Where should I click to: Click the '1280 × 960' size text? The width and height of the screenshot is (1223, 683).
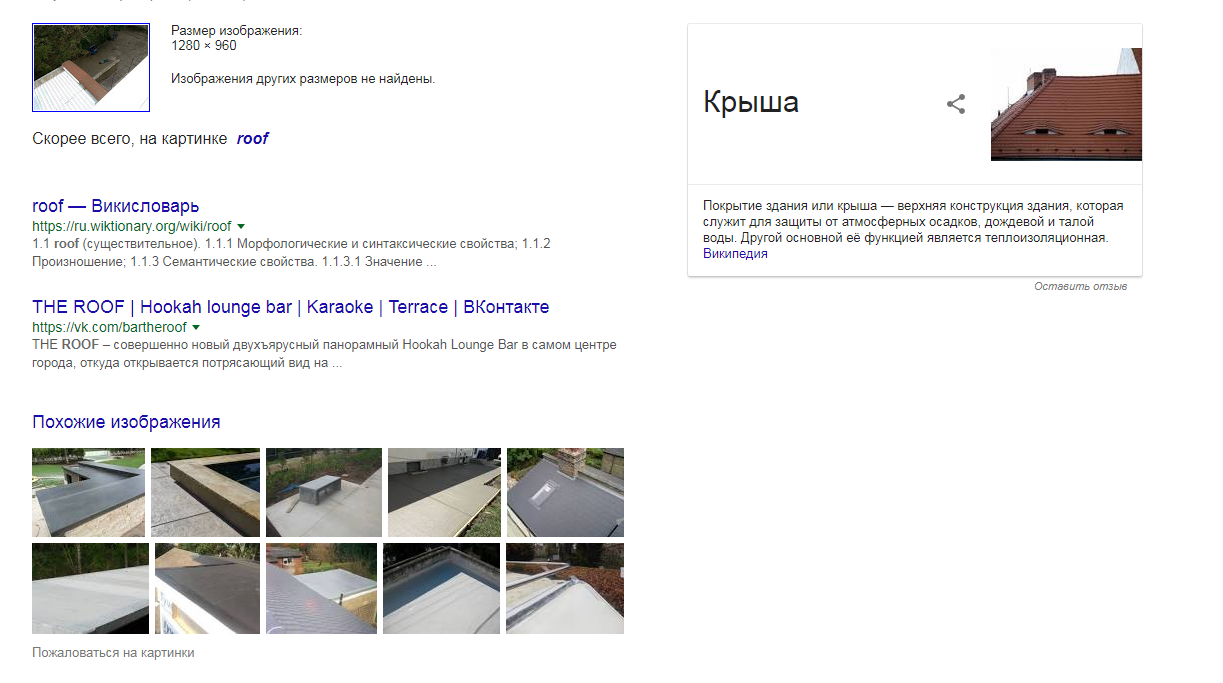tap(204, 46)
